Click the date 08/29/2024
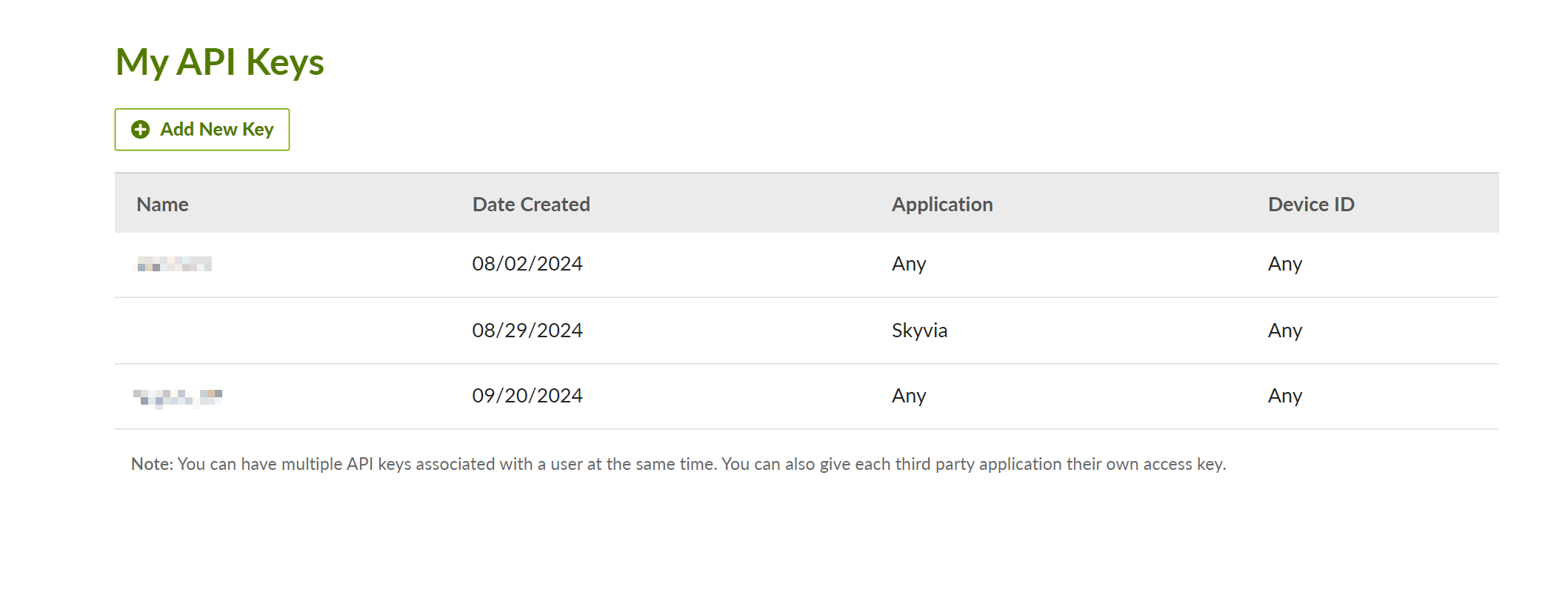 coord(527,331)
